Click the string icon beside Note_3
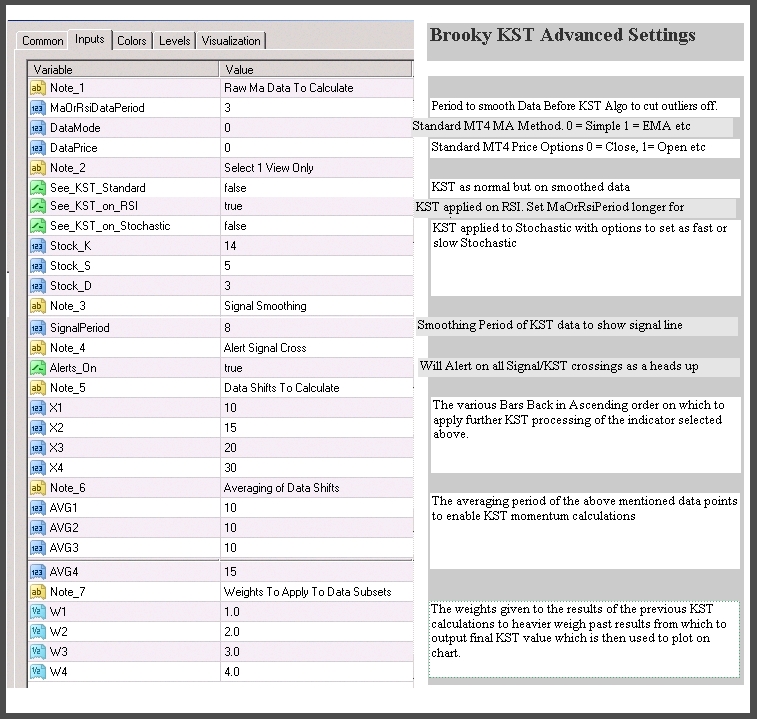This screenshot has width=757, height=719. [x=37, y=306]
